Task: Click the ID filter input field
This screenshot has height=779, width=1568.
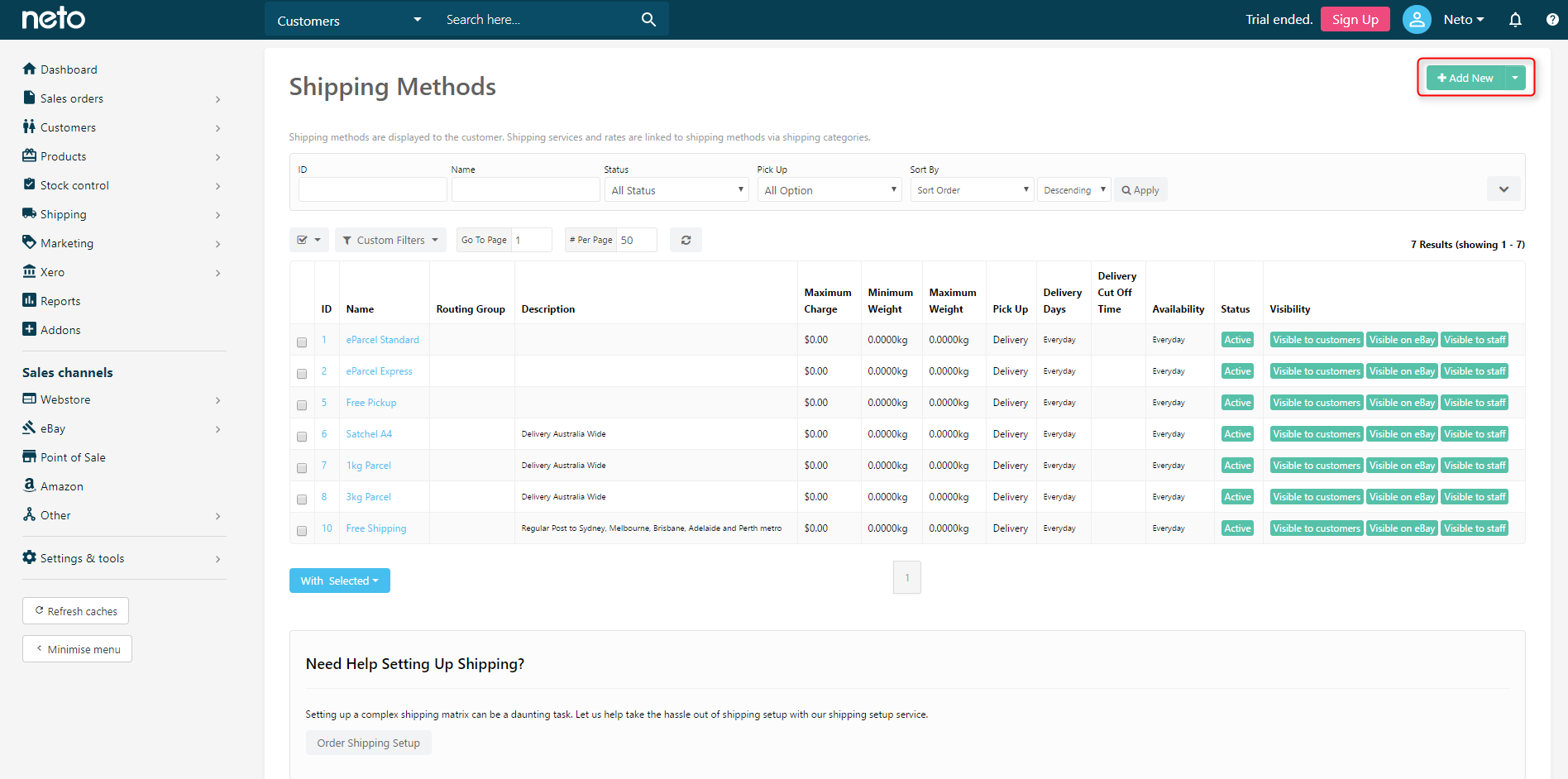Action: pos(372,189)
